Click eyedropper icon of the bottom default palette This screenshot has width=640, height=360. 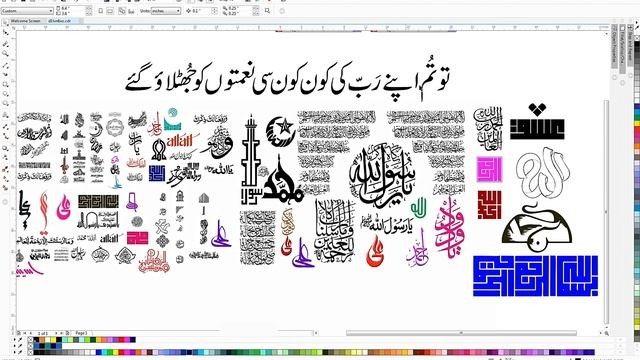(20, 351)
